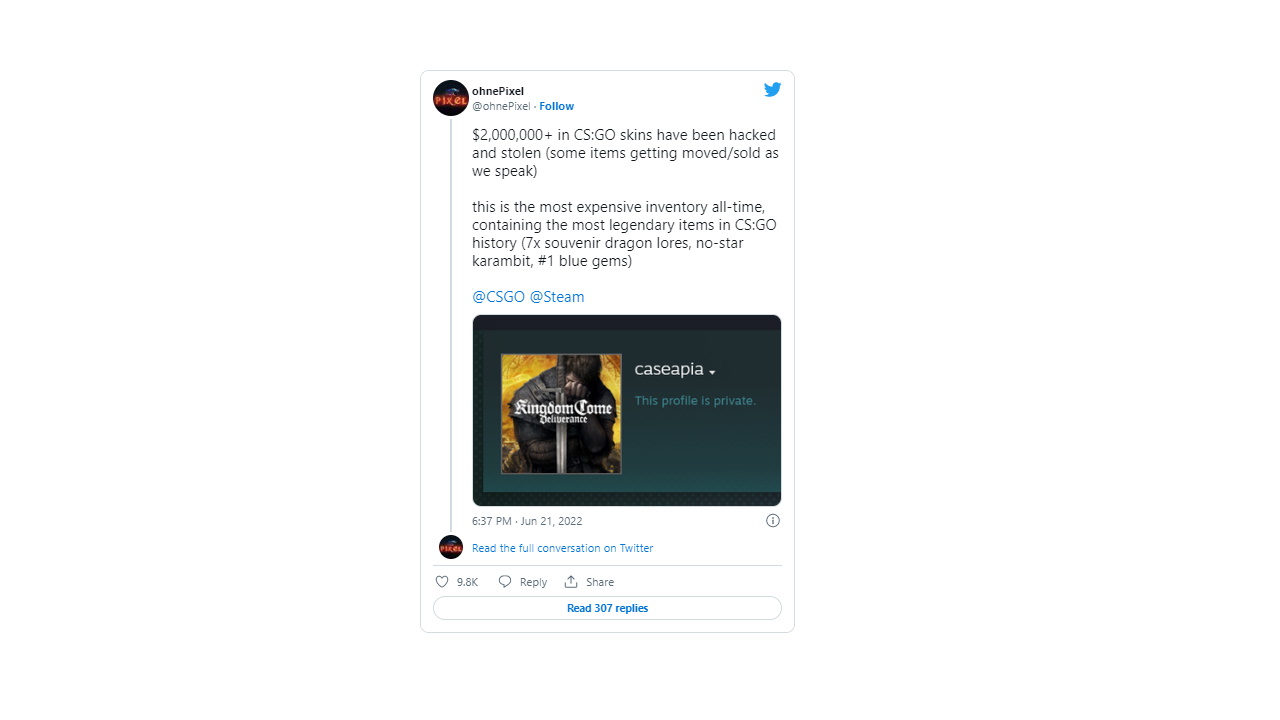
Task: Expand the caseapia dropdown arrow
Action: coord(712,373)
